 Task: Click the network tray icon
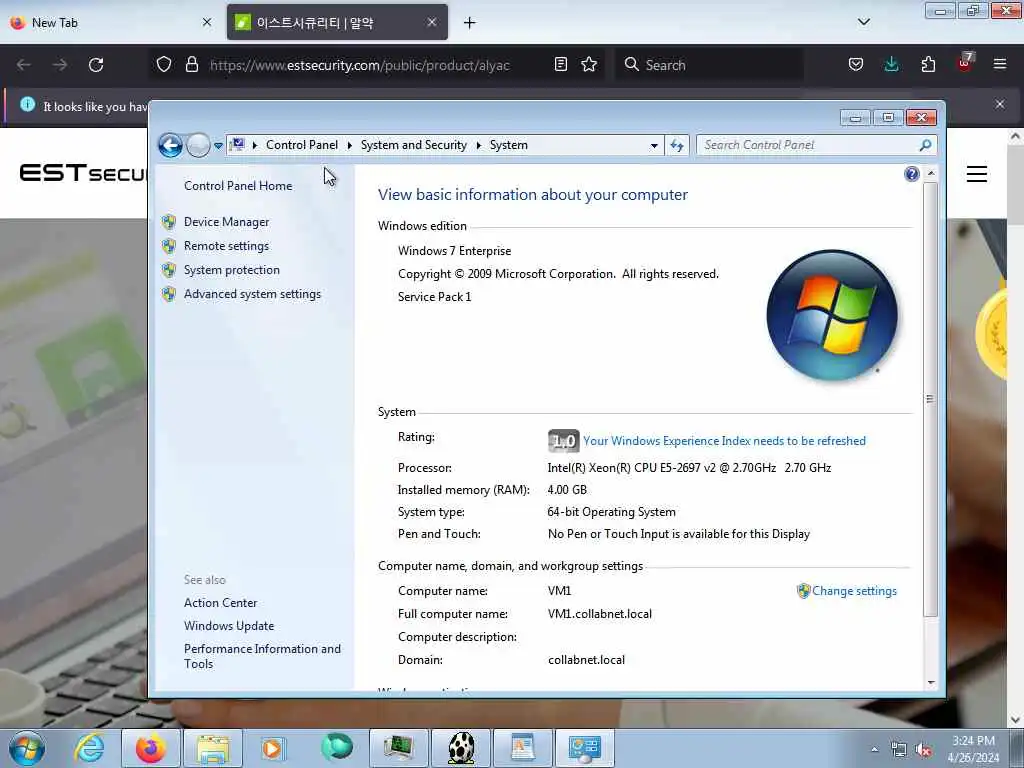(x=899, y=750)
